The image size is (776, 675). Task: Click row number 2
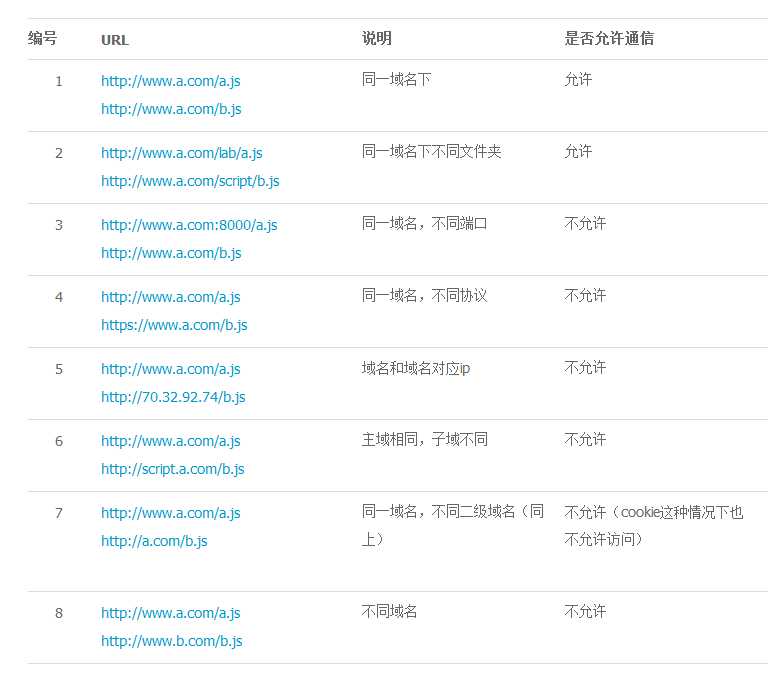coord(59,153)
